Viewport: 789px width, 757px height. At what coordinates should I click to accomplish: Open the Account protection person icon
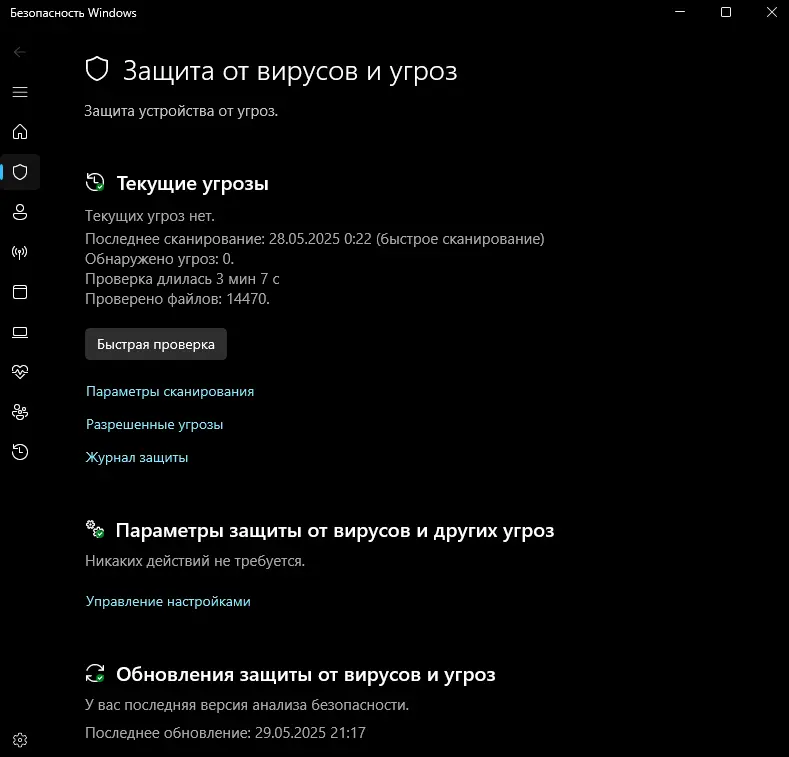tap(20, 212)
